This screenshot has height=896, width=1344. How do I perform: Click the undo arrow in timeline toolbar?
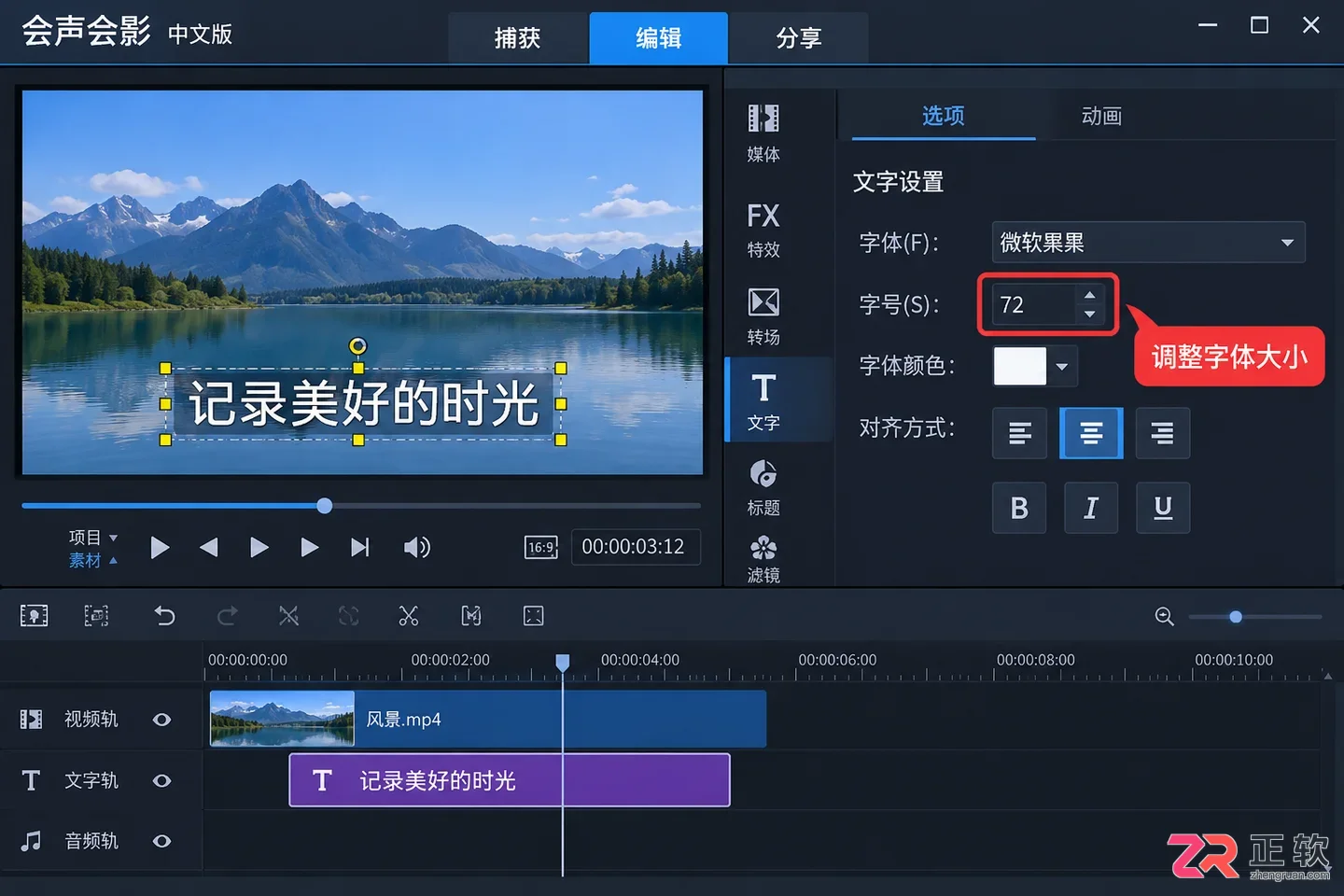(164, 616)
